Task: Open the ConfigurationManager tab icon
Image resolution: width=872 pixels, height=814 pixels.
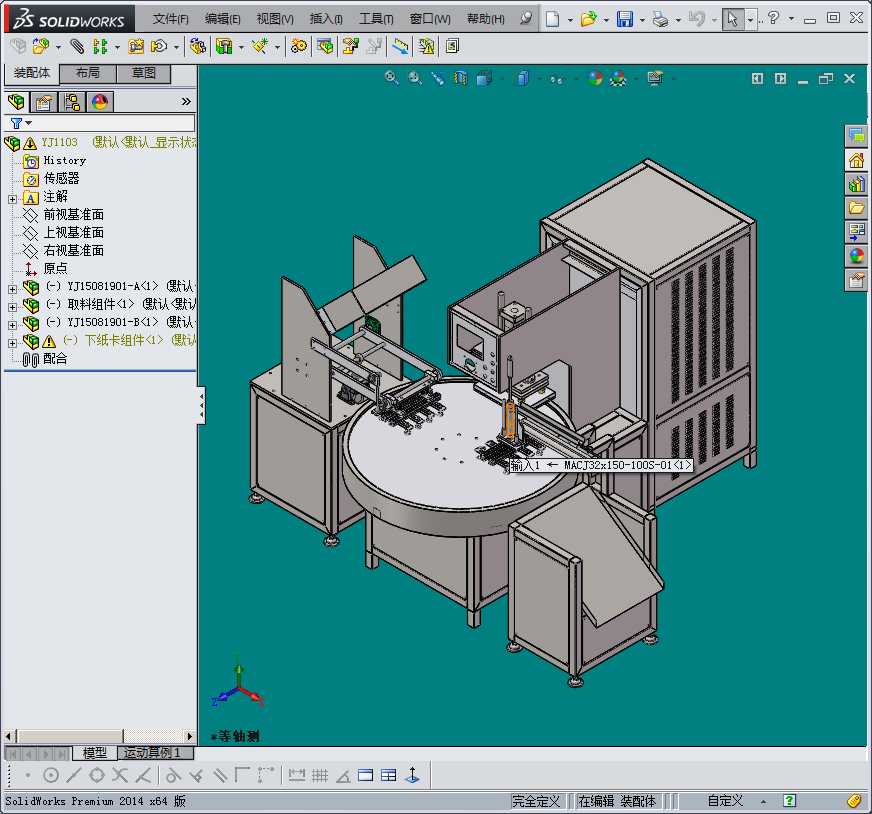Action: [x=72, y=101]
